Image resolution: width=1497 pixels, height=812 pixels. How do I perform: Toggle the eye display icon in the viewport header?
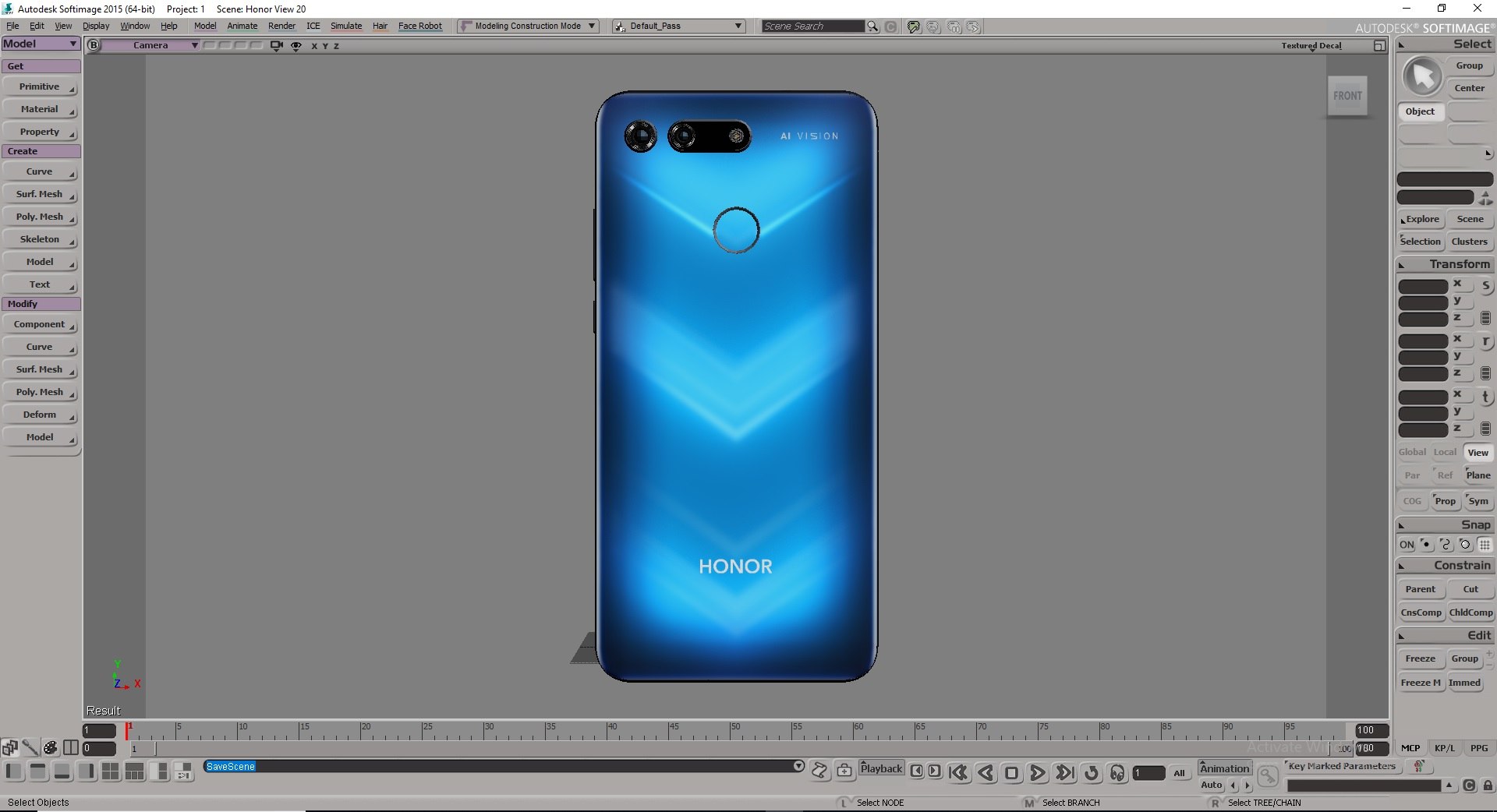pos(296,46)
